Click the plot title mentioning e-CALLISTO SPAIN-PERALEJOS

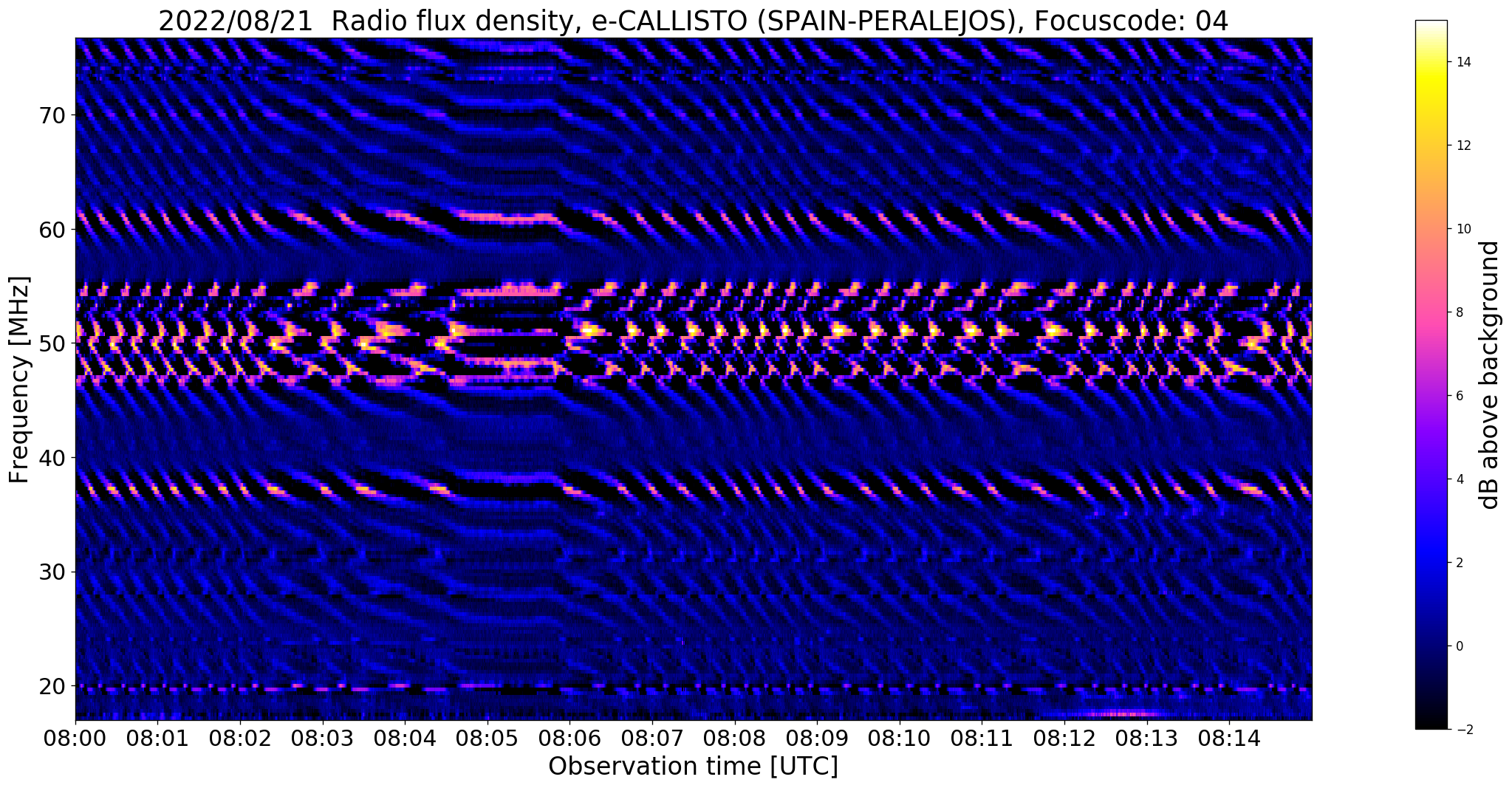click(x=693, y=21)
